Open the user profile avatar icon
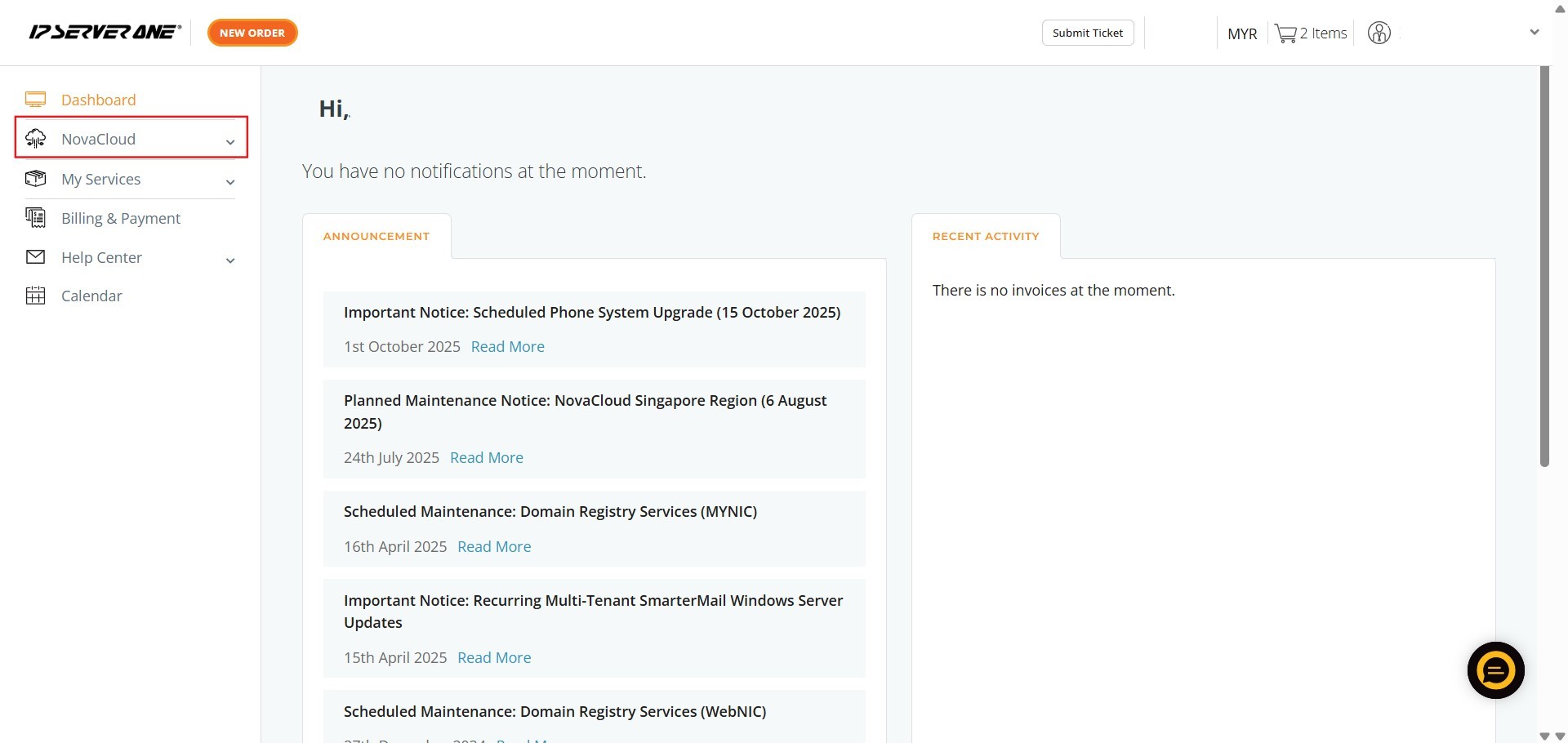 click(1379, 33)
